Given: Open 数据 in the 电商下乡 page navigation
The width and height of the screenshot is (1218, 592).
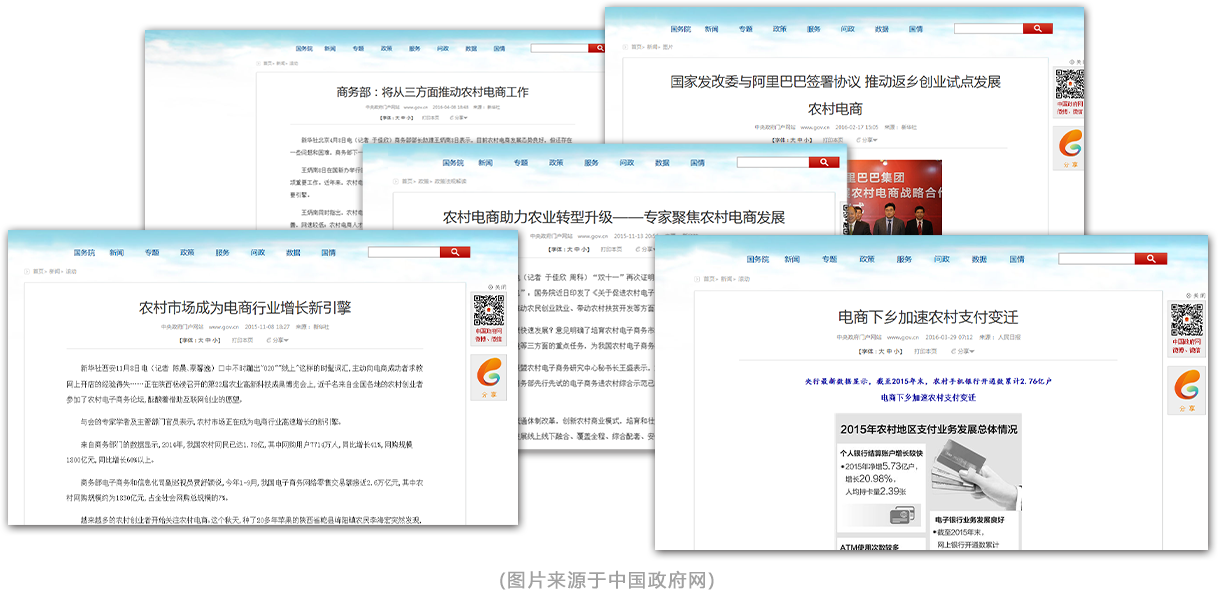Looking at the screenshot, I should pos(979,259).
